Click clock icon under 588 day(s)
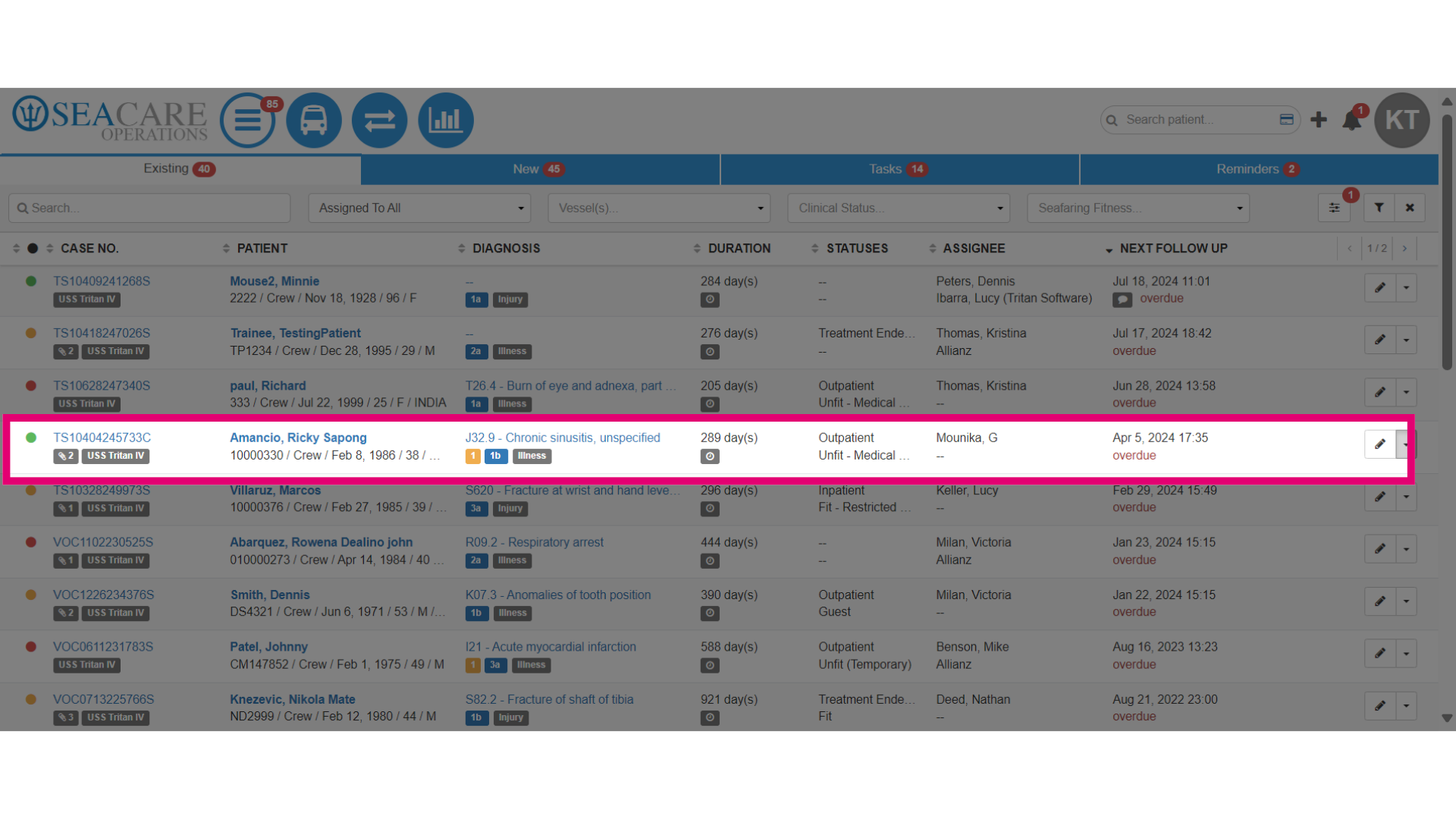This screenshot has height=819, width=1456. click(x=710, y=666)
